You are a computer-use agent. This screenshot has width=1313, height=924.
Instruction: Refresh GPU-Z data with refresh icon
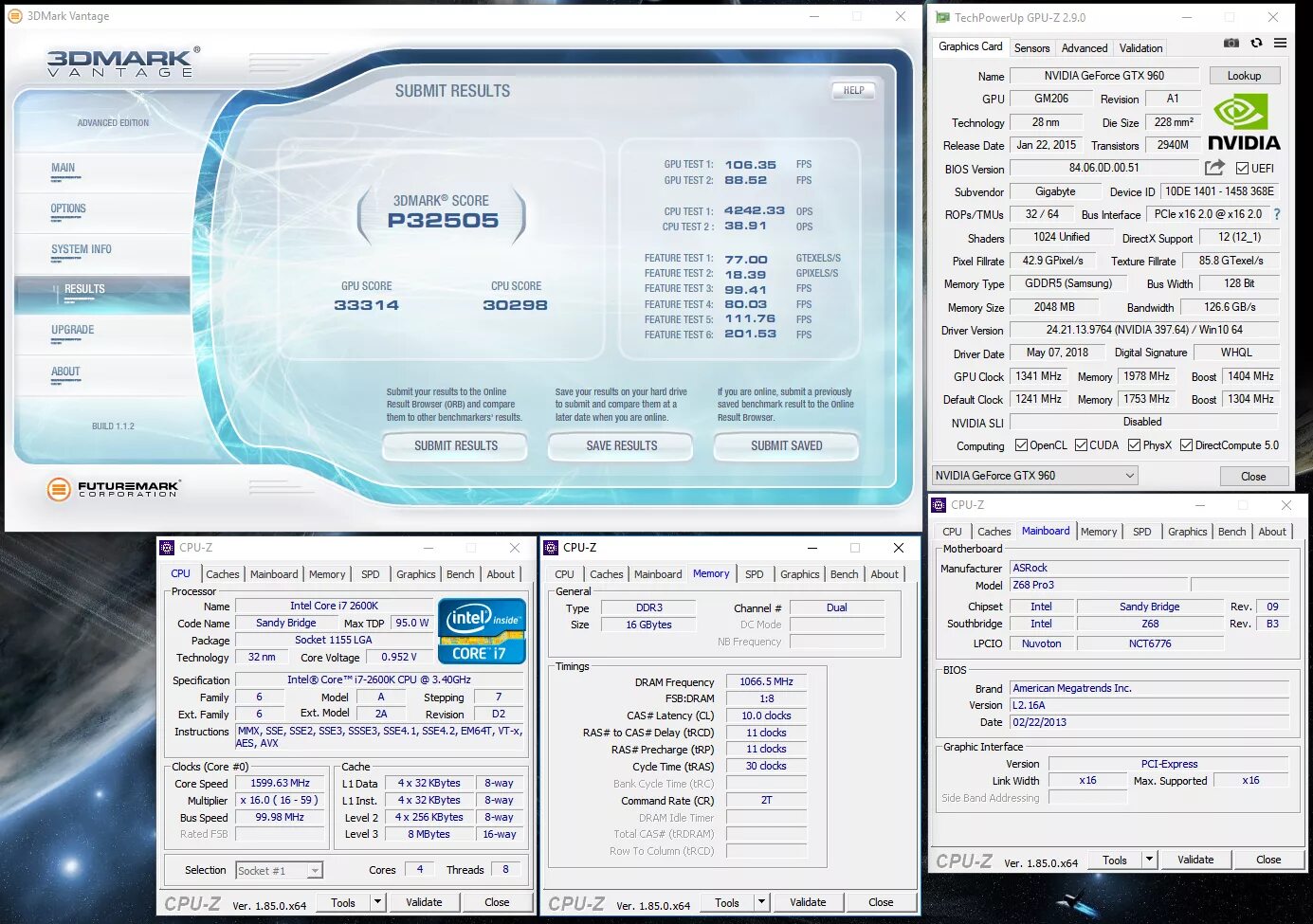(x=1256, y=43)
